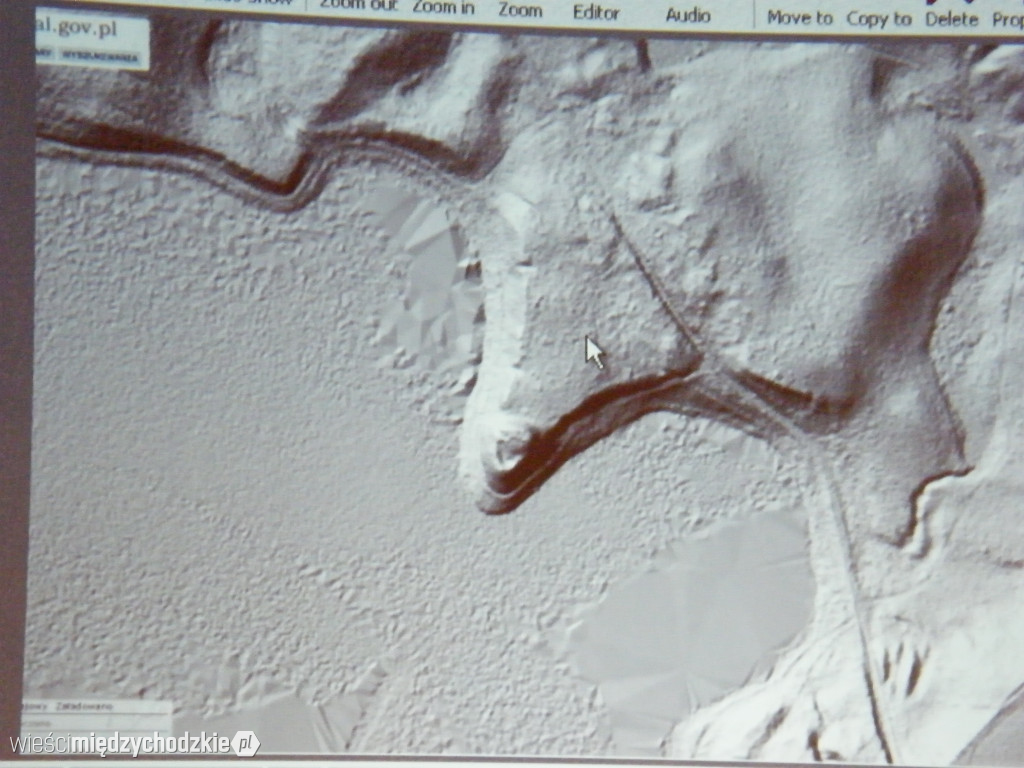This screenshot has height=768, width=1024.
Task: Open the partially visible Properties command
Action: pyautogui.click(x=1007, y=19)
